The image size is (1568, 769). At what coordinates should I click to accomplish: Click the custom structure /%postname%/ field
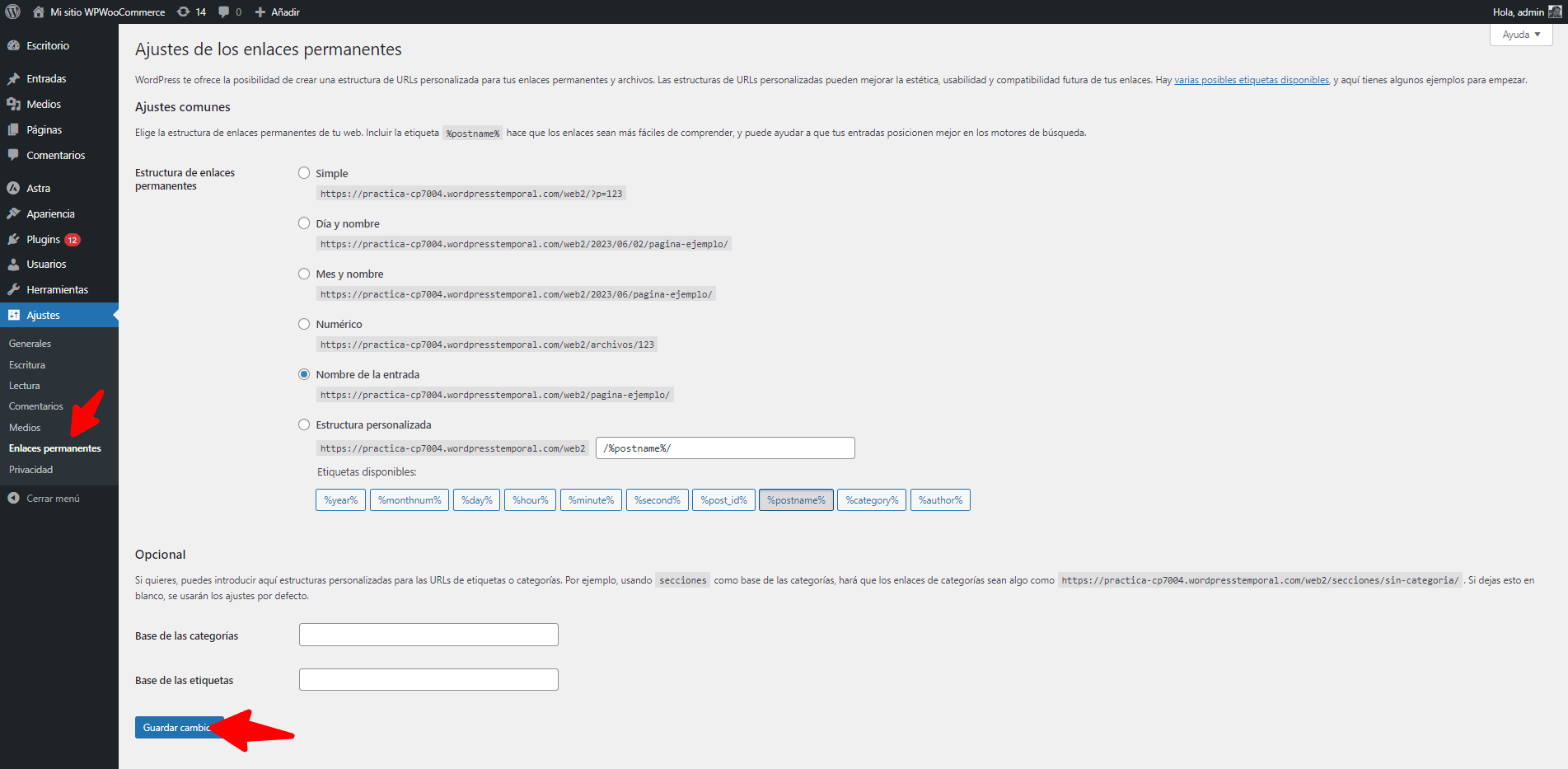pos(725,448)
